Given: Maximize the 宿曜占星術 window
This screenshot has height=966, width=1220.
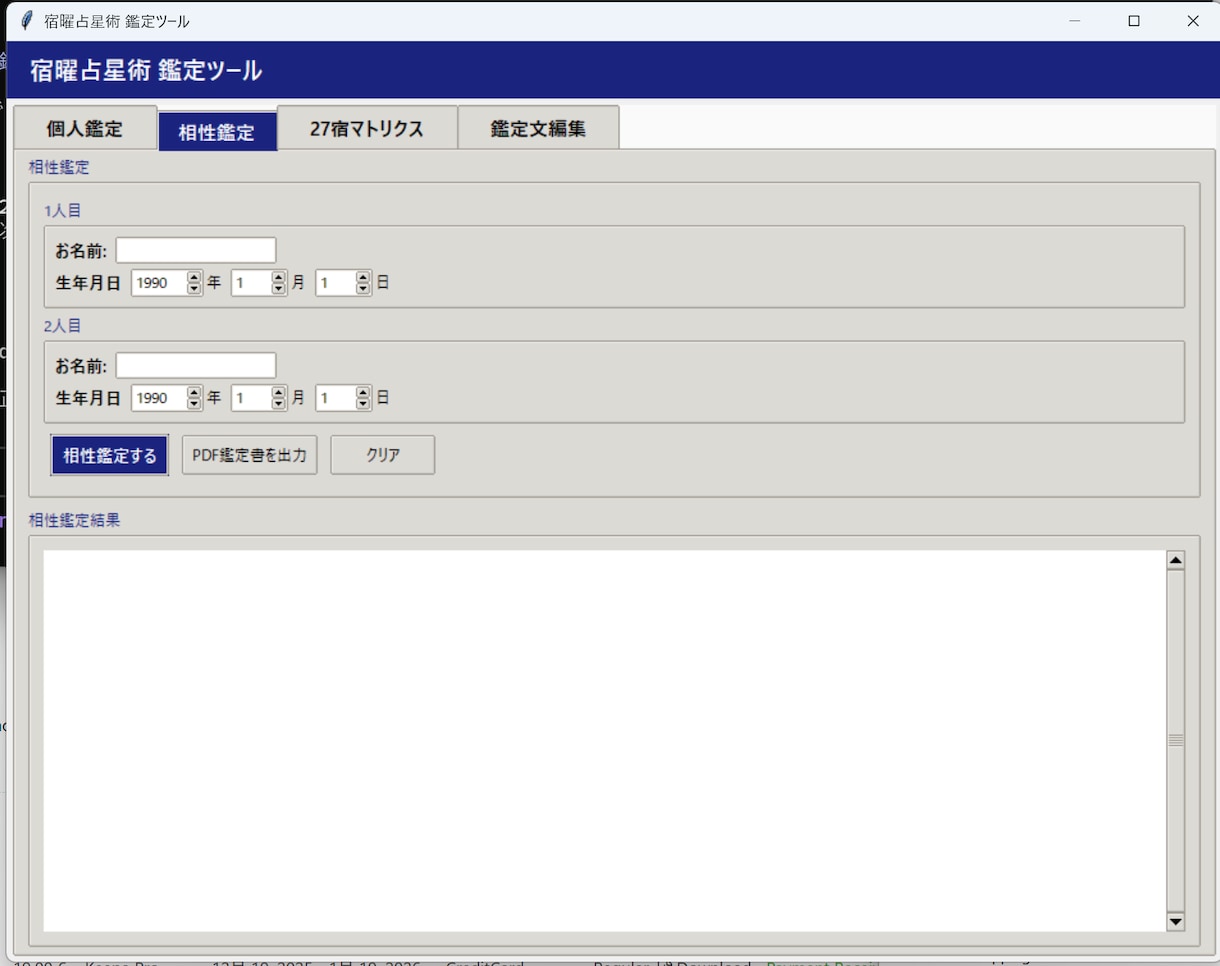Looking at the screenshot, I should pyautogui.click(x=1134, y=21).
